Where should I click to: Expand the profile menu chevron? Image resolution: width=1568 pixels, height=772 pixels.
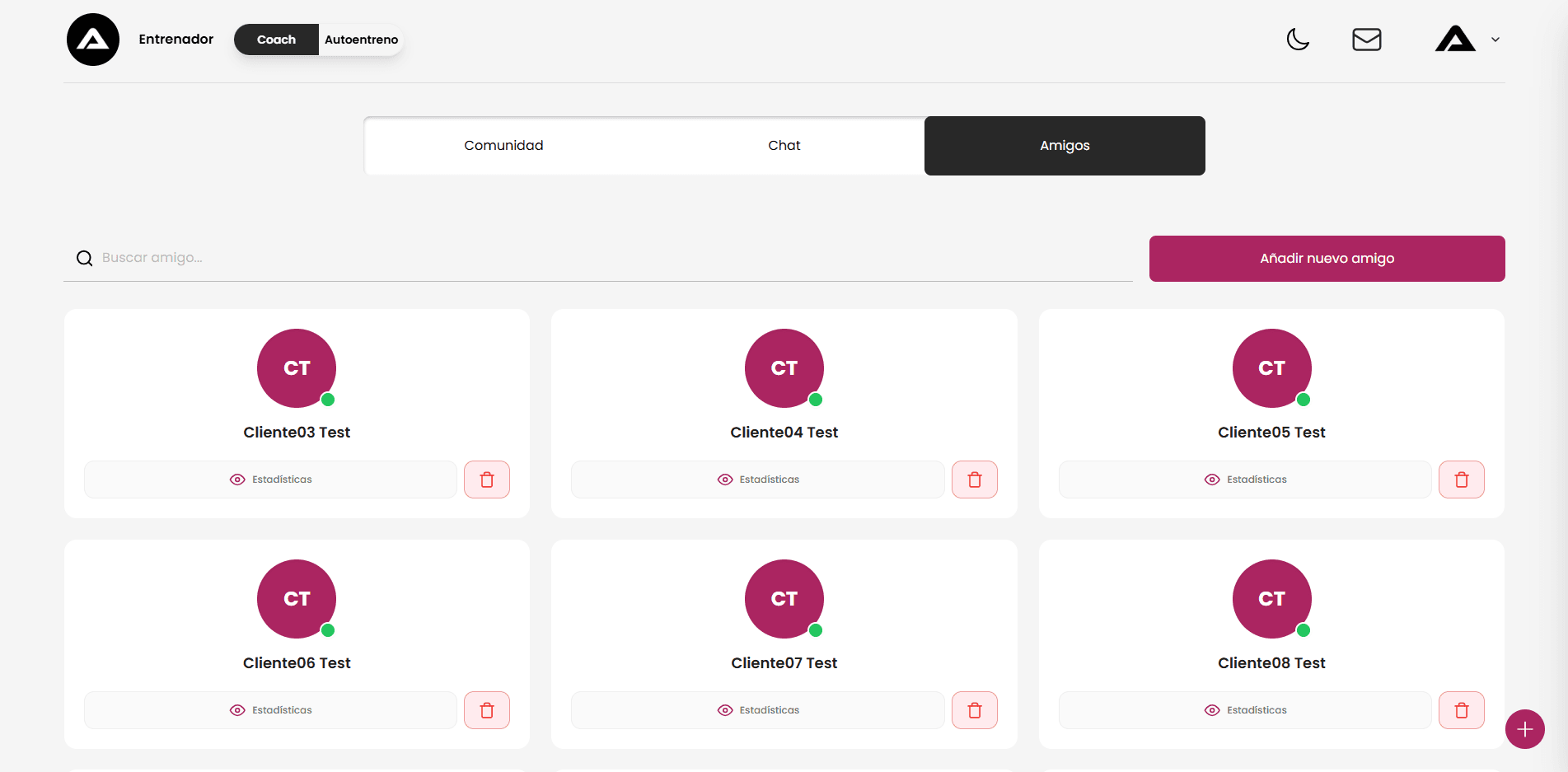[1495, 40]
